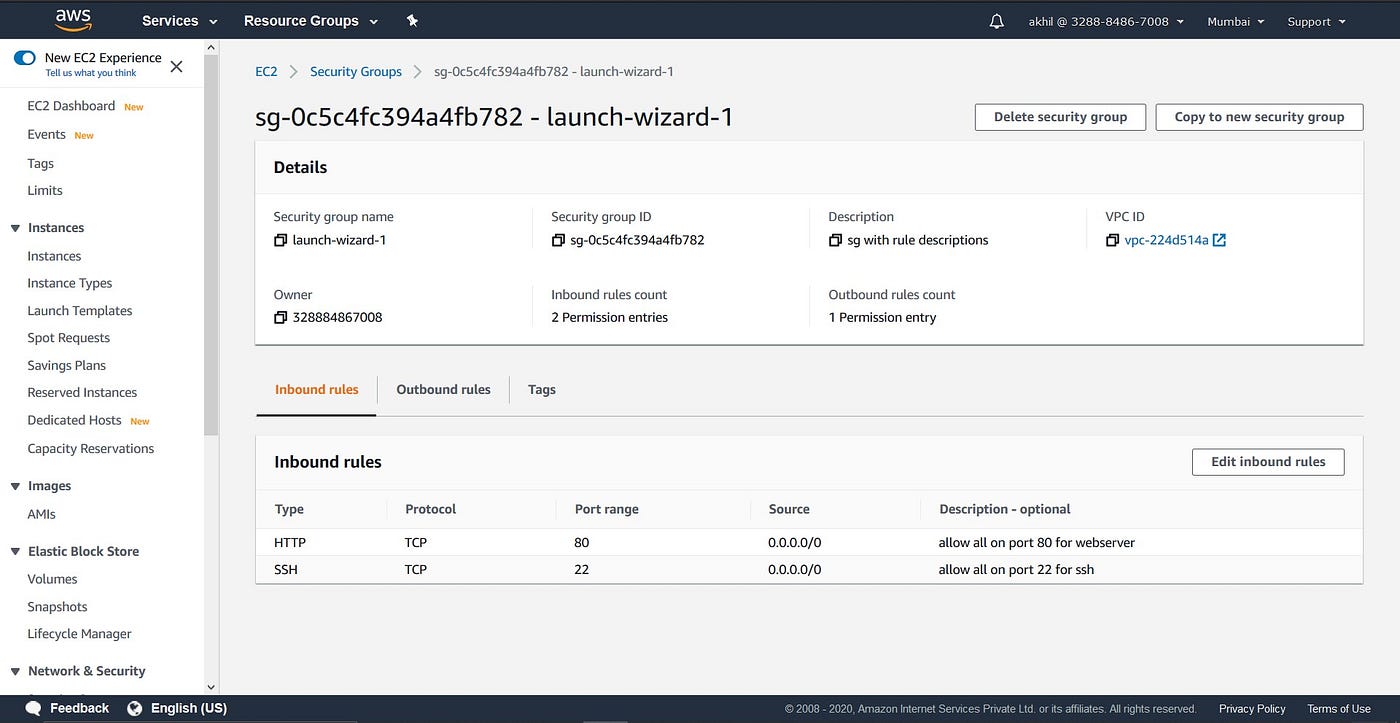Open the Support dropdown
This screenshot has width=1400, height=723.
point(1316,21)
